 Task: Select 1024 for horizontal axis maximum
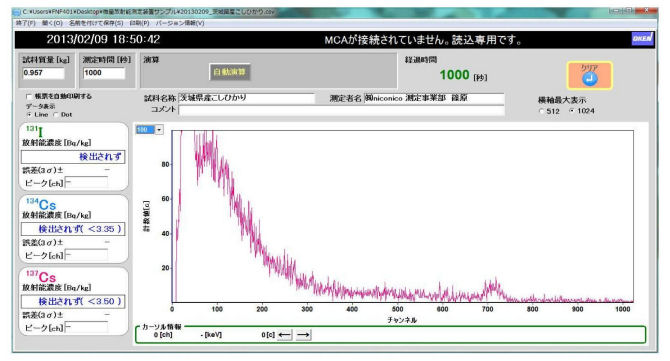tap(571, 111)
